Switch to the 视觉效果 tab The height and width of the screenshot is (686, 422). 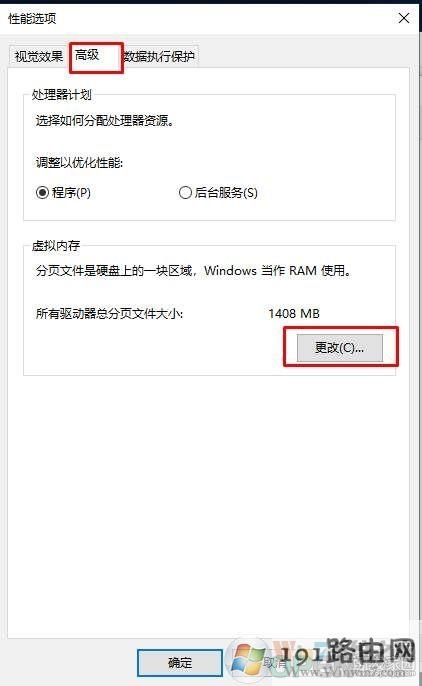coord(38,56)
